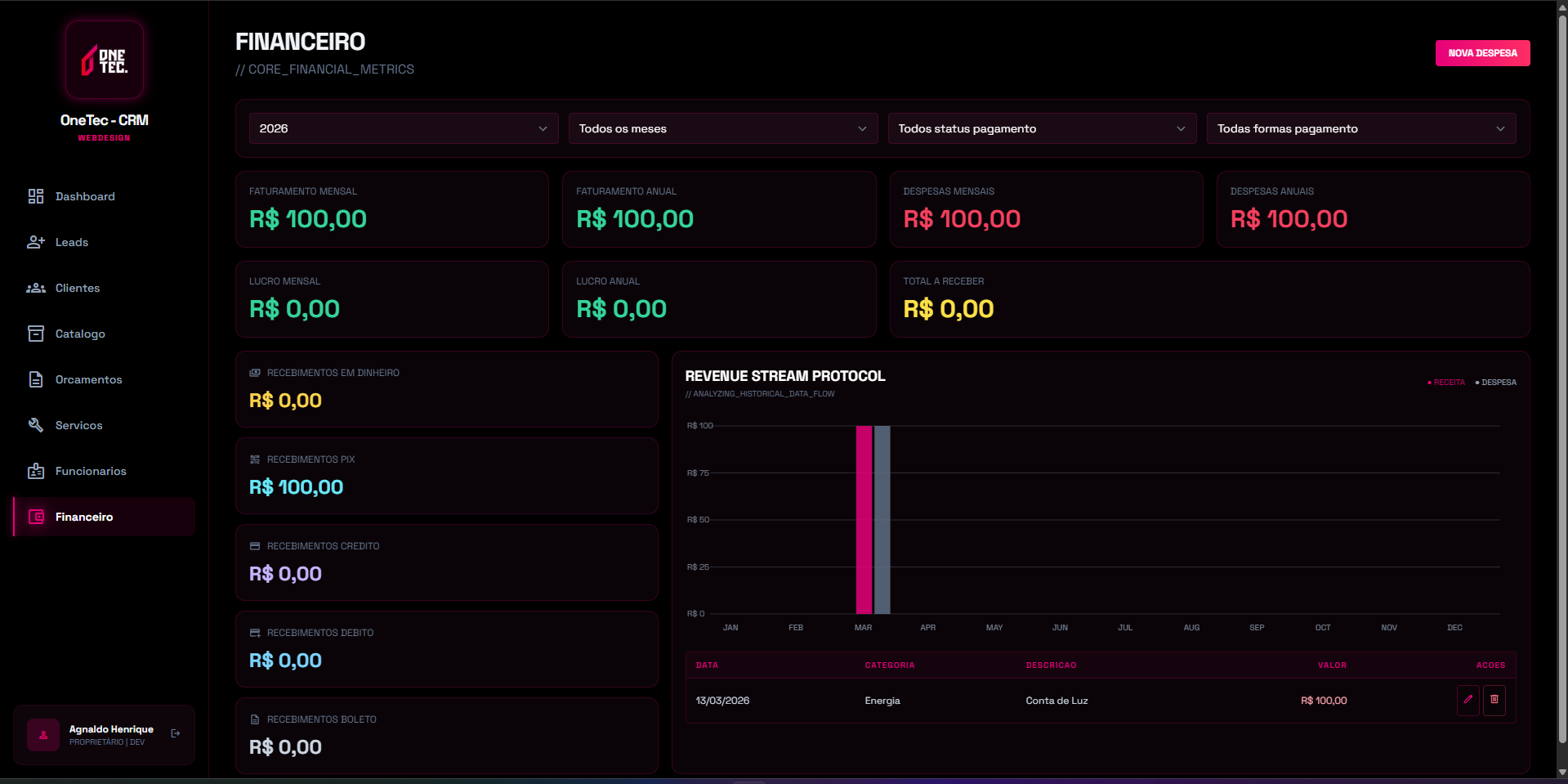1568x784 pixels.
Task: Click the NOVA DESPESA button
Action: click(x=1482, y=52)
